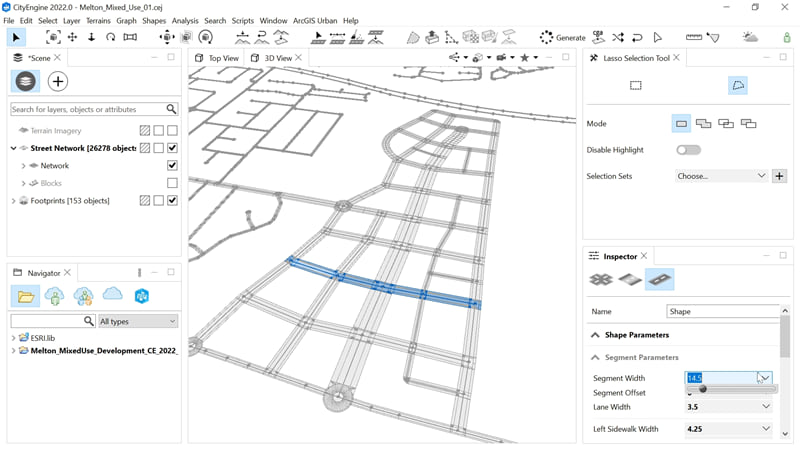Collapse the Street Network layer tree
The image size is (800, 450).
(x=13, y=148)
